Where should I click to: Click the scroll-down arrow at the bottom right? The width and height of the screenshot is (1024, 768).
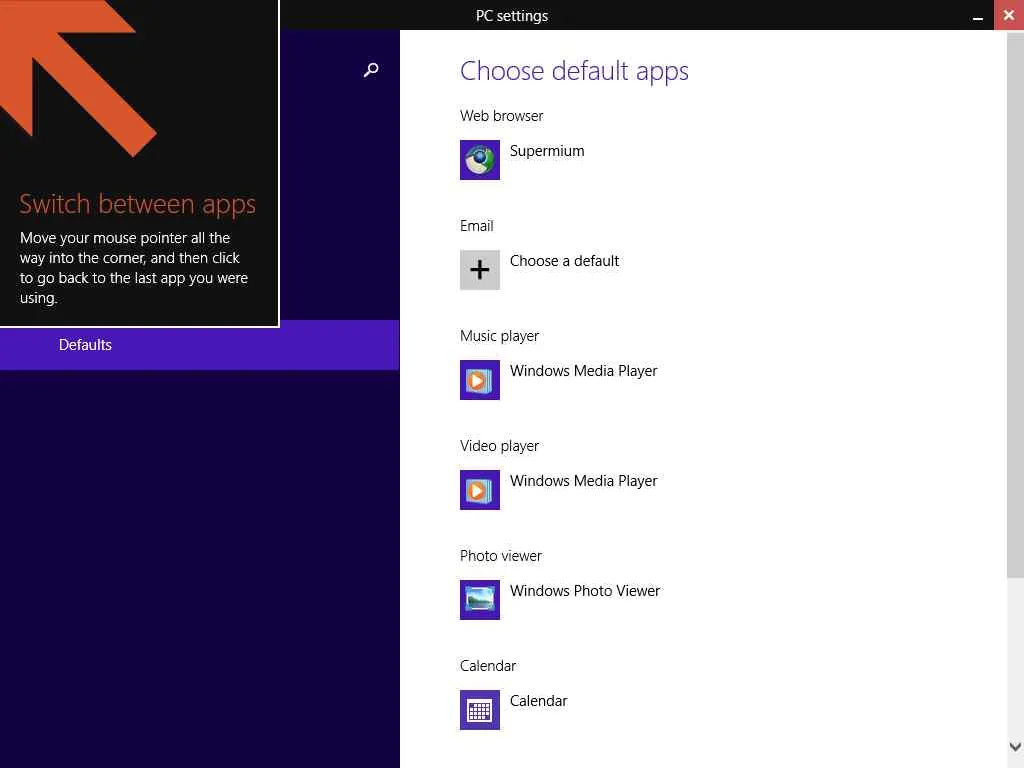tap(1015, 747)
